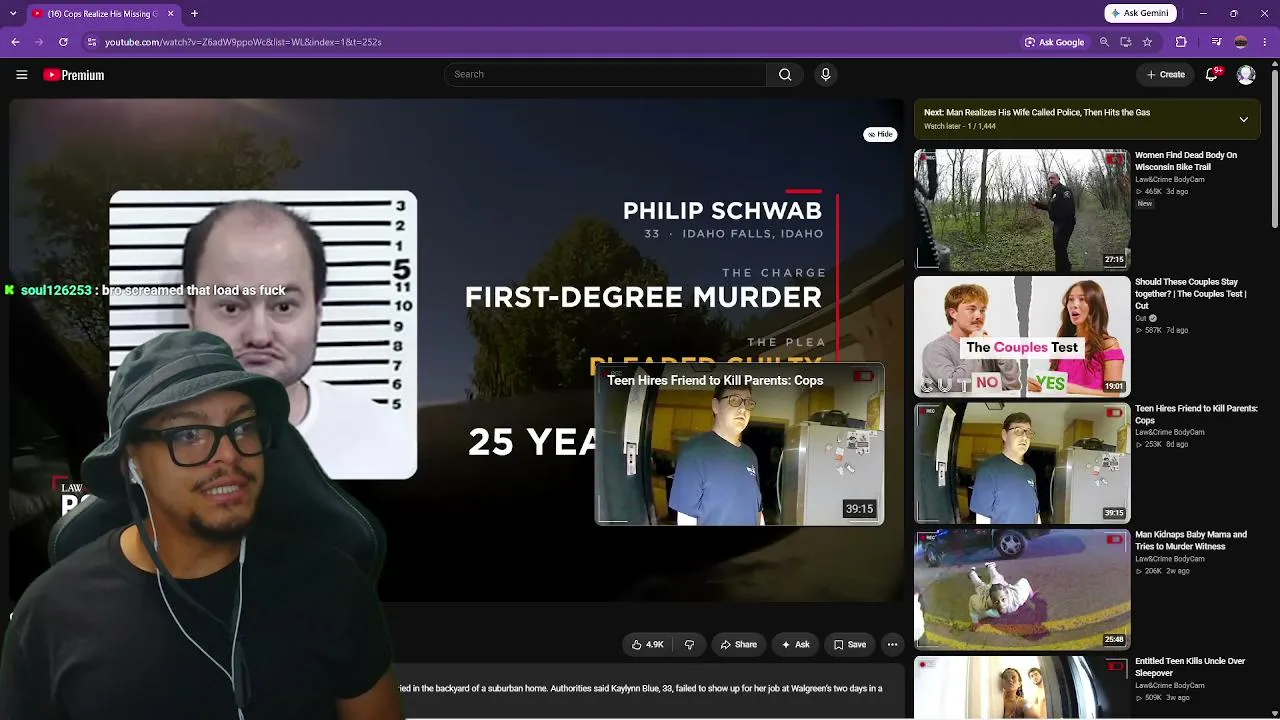The height and width of the screenshot is (720, 1280).
Task: Click the browser forward arrow
Action: pos(39,42)
